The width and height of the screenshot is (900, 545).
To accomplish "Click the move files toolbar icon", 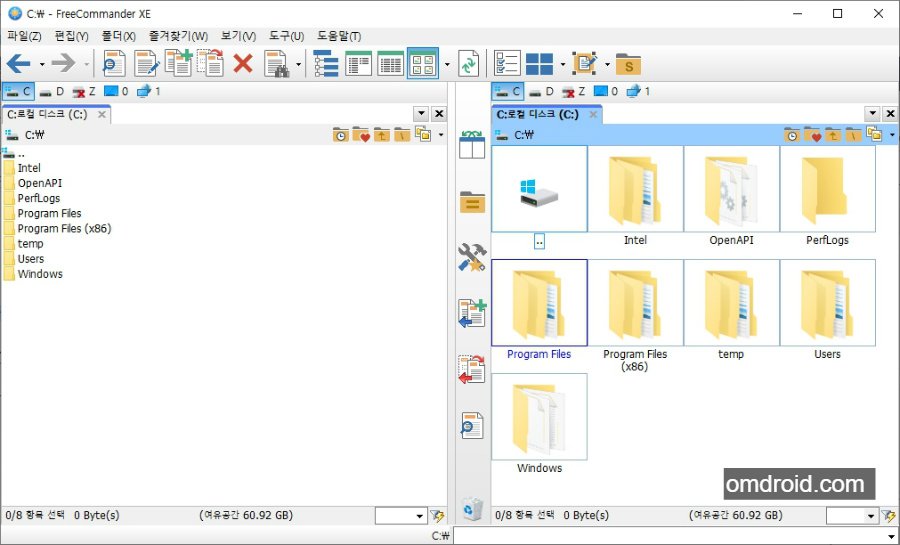I will pos(210,63).
